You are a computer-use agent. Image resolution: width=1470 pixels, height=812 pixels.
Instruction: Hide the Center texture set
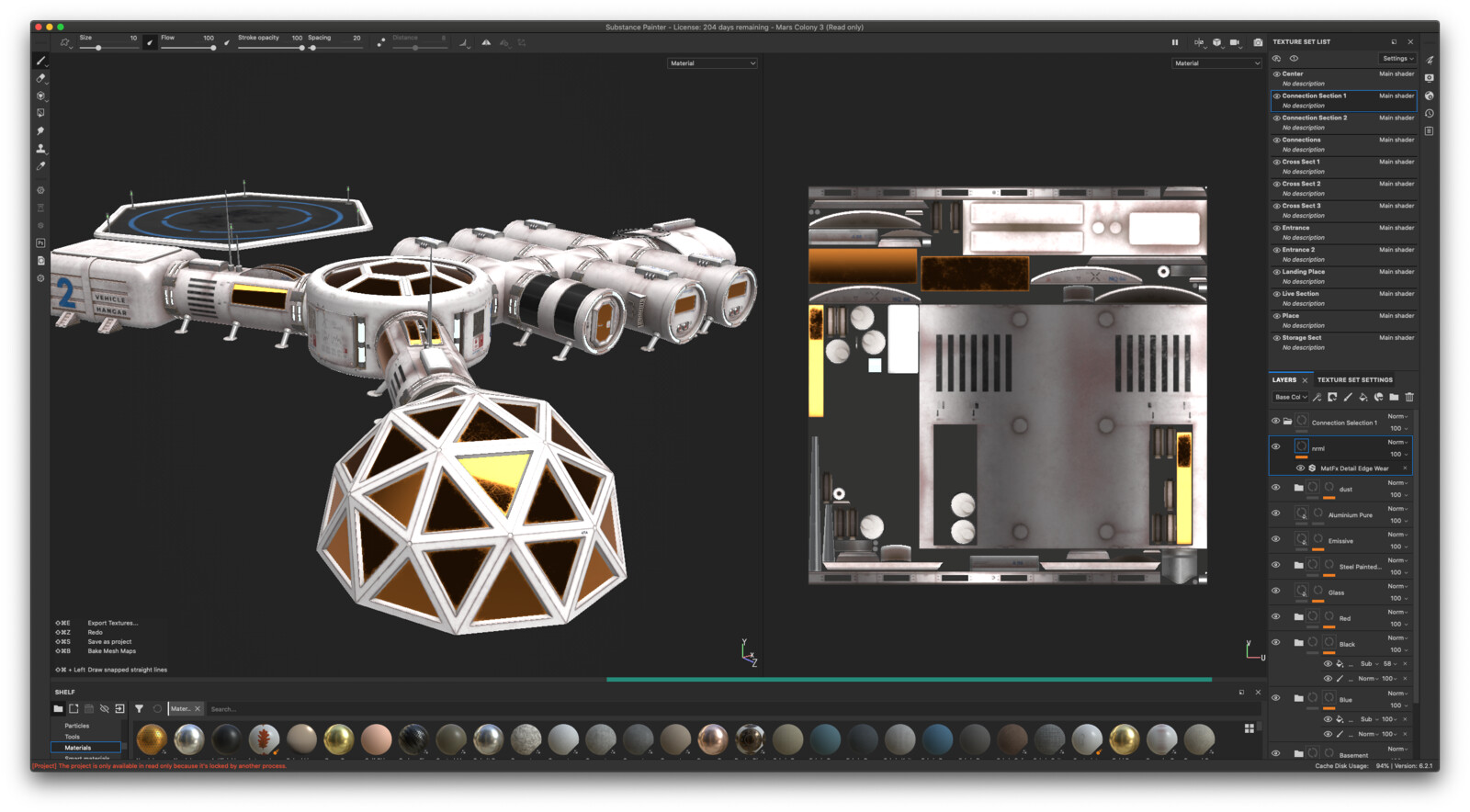pos(1276,73)
